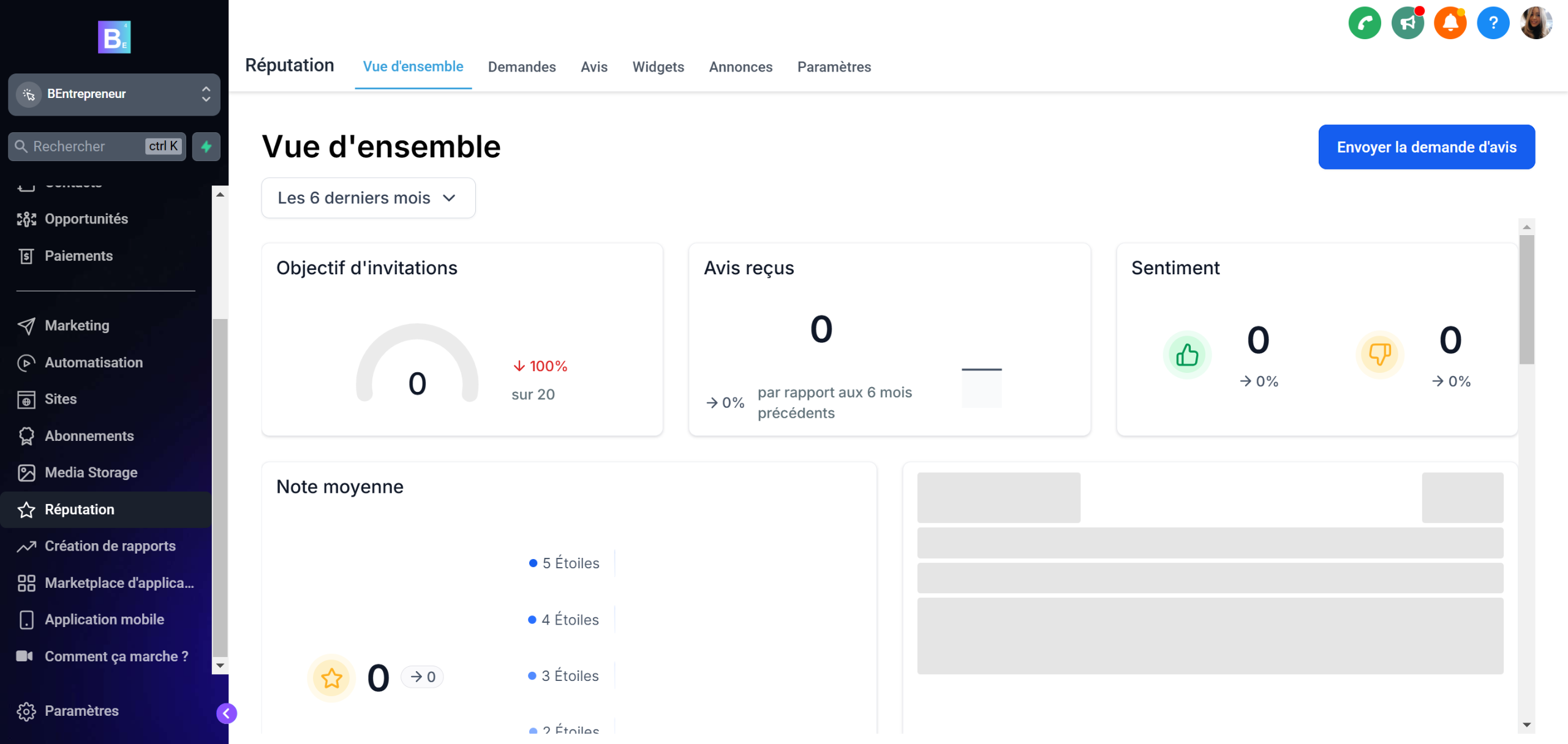This screenshot has width=1568, height=744.
Task: Open Automatisation in the sidebar
Action: tap(93, 363)
